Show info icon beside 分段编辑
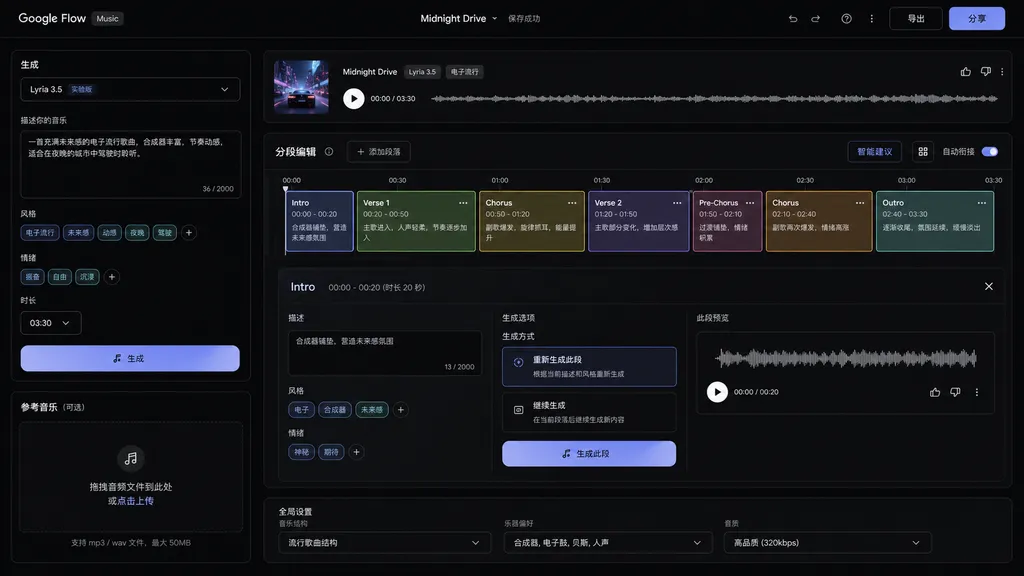Viewport: 1024px width, 576px height. 329,152
